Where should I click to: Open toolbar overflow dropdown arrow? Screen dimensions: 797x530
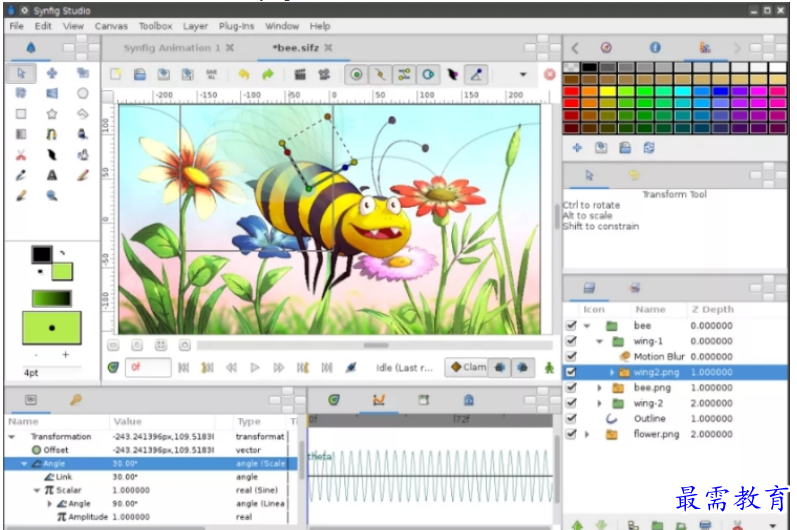(x=523, y=75)
